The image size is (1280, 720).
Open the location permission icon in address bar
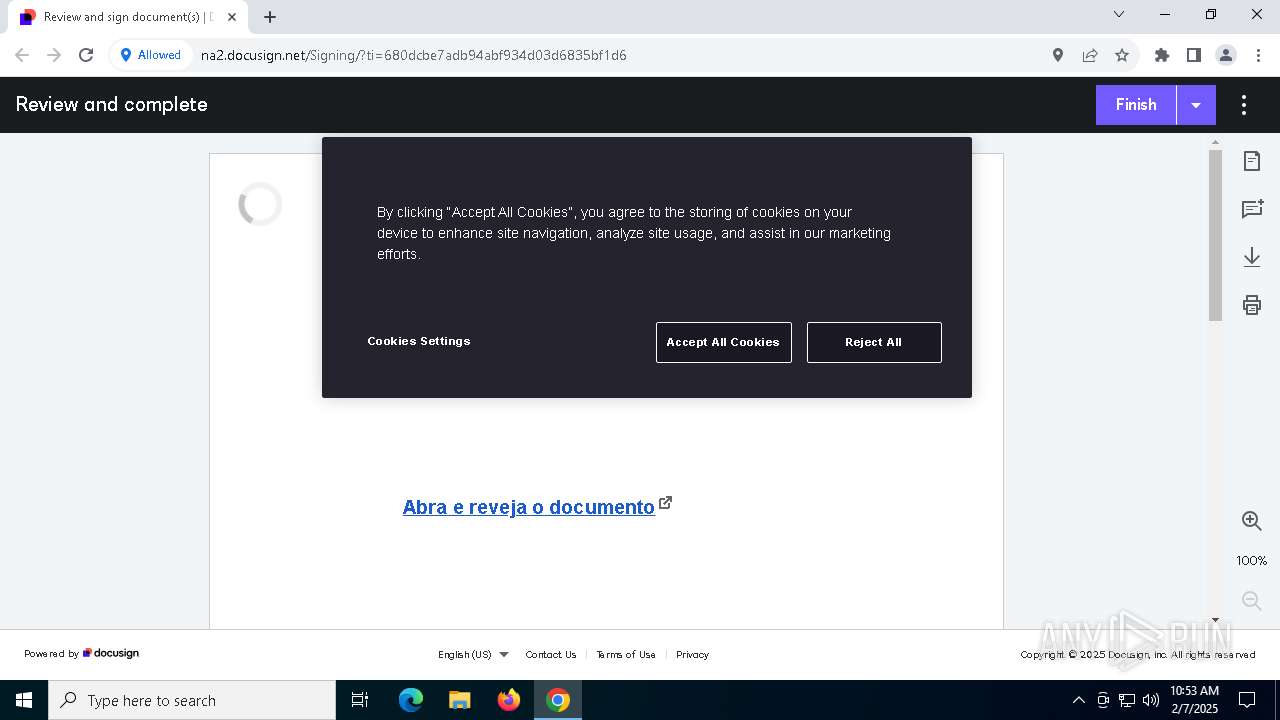click(x=1058, y=55)
